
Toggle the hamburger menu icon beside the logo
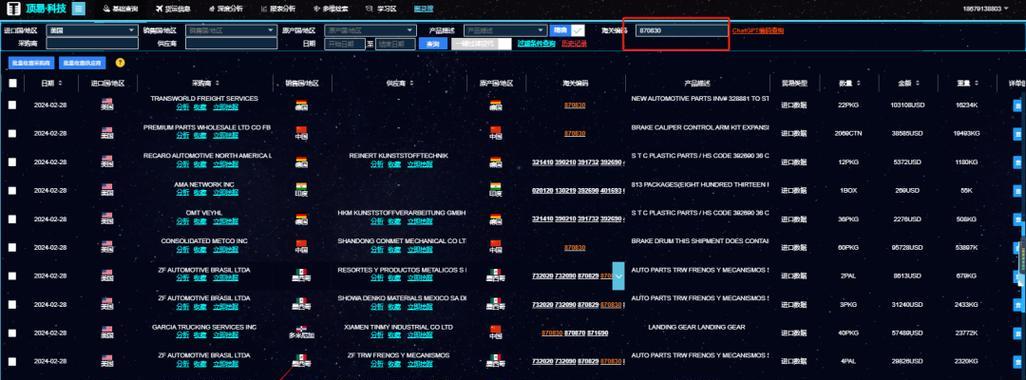point(79,9)
